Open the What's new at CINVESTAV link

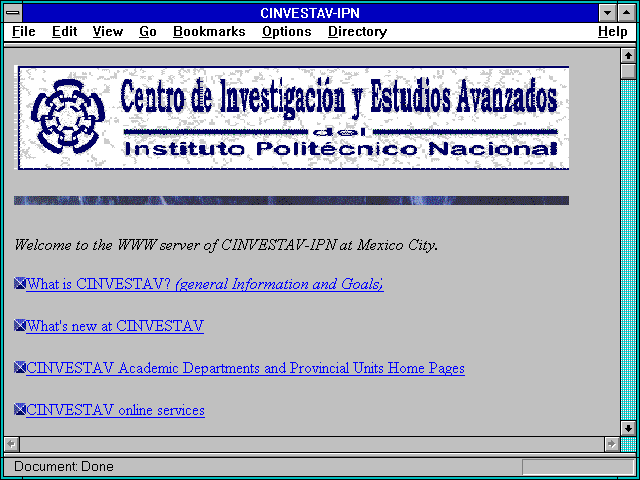115,326
